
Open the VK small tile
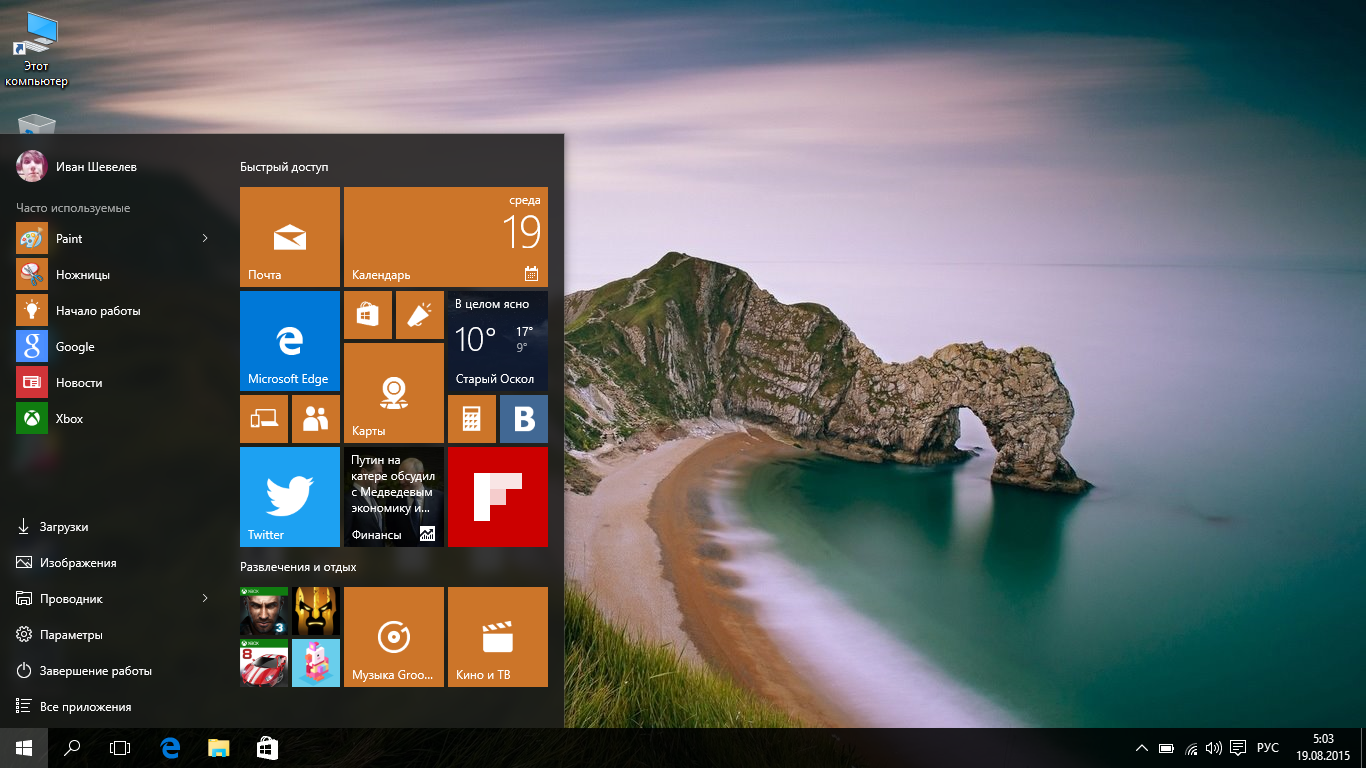(524, 419)
